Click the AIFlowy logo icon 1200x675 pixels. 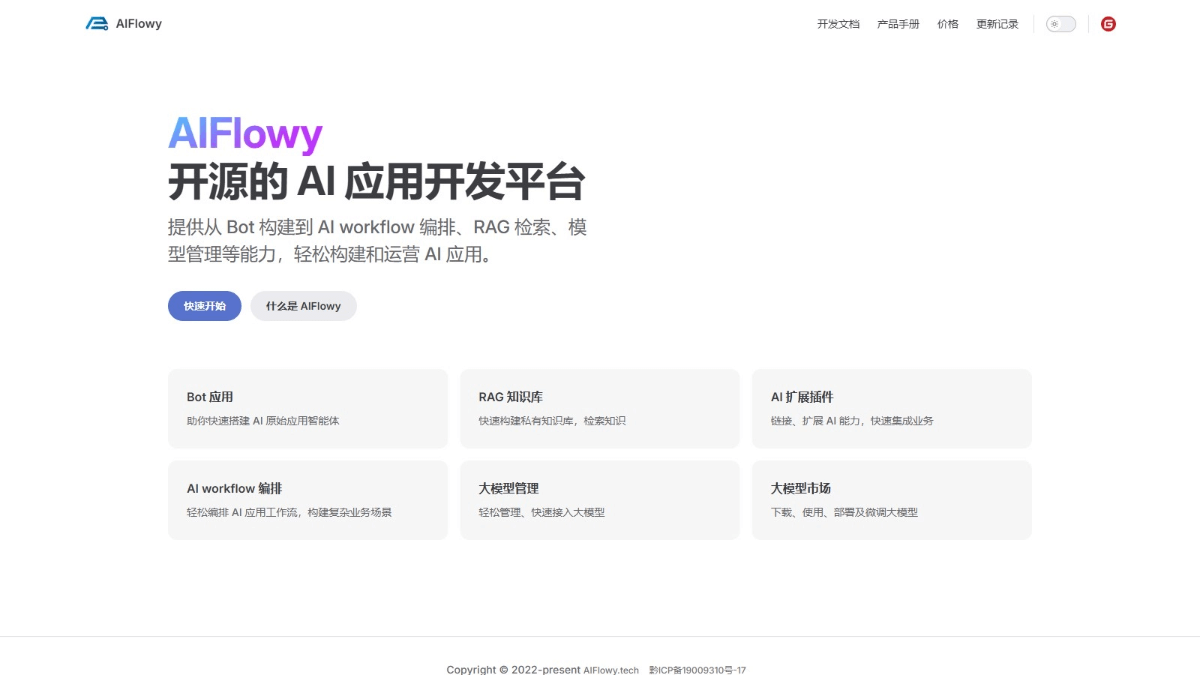[96, 24]
